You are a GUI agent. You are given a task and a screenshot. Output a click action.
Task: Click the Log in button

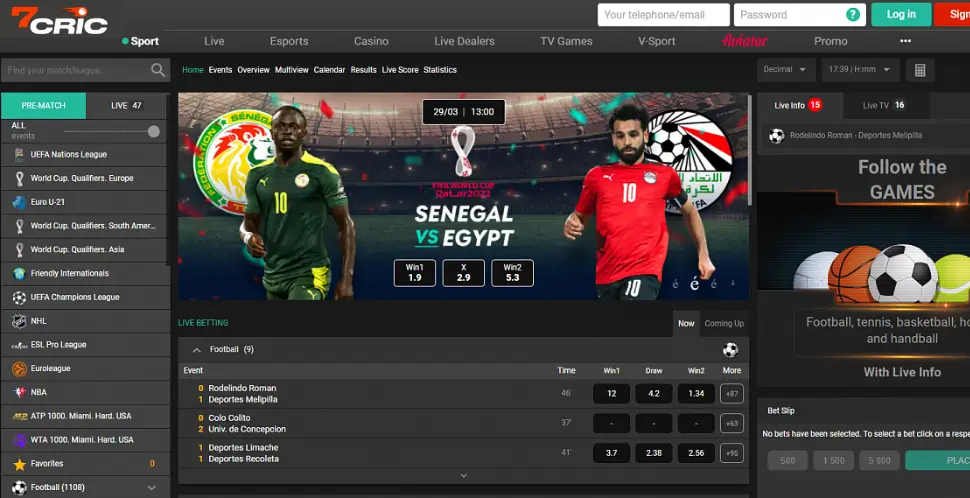click(x=901, y=14)
